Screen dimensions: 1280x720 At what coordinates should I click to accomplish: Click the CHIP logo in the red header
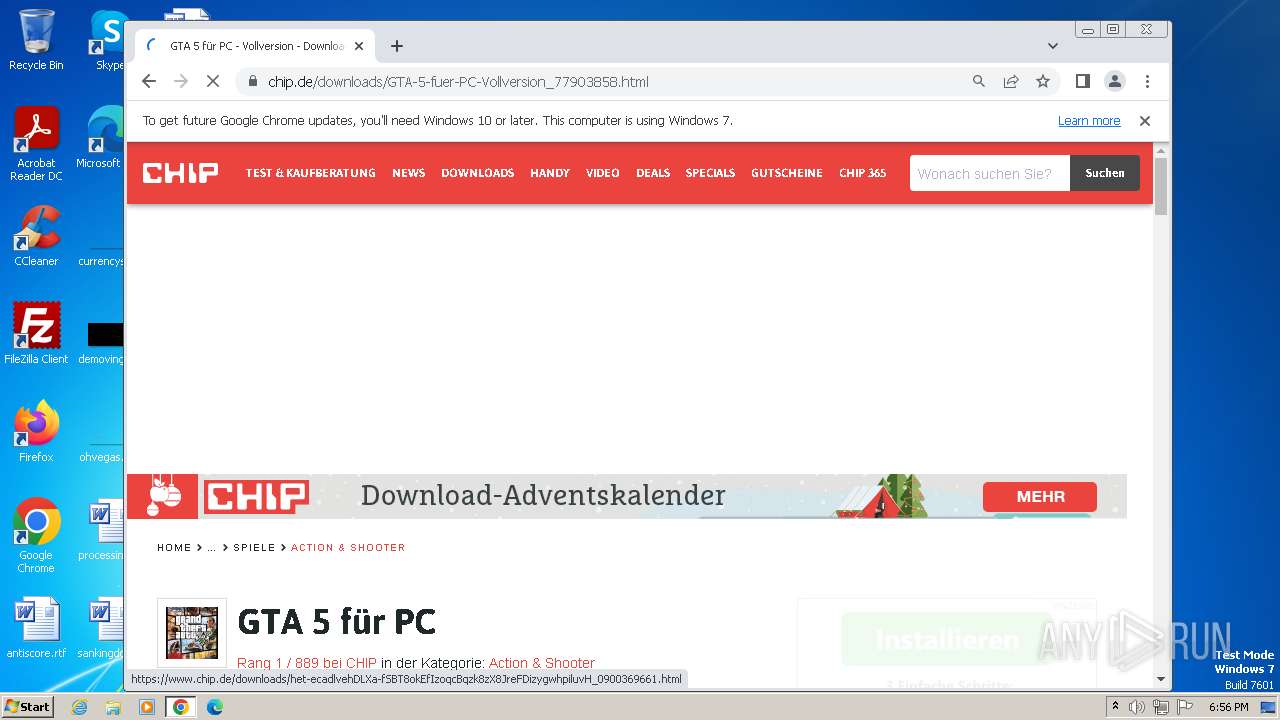(x=180, y=173)
